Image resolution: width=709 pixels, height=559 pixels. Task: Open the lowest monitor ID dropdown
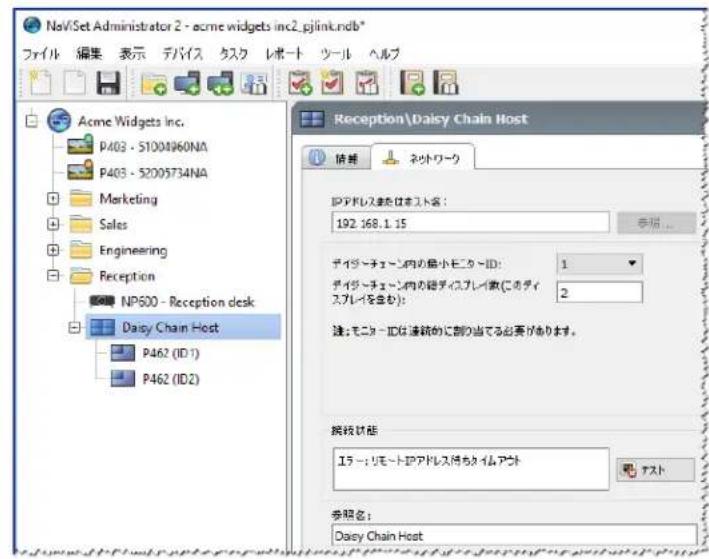pyautogui.click(x=599, y=264)
